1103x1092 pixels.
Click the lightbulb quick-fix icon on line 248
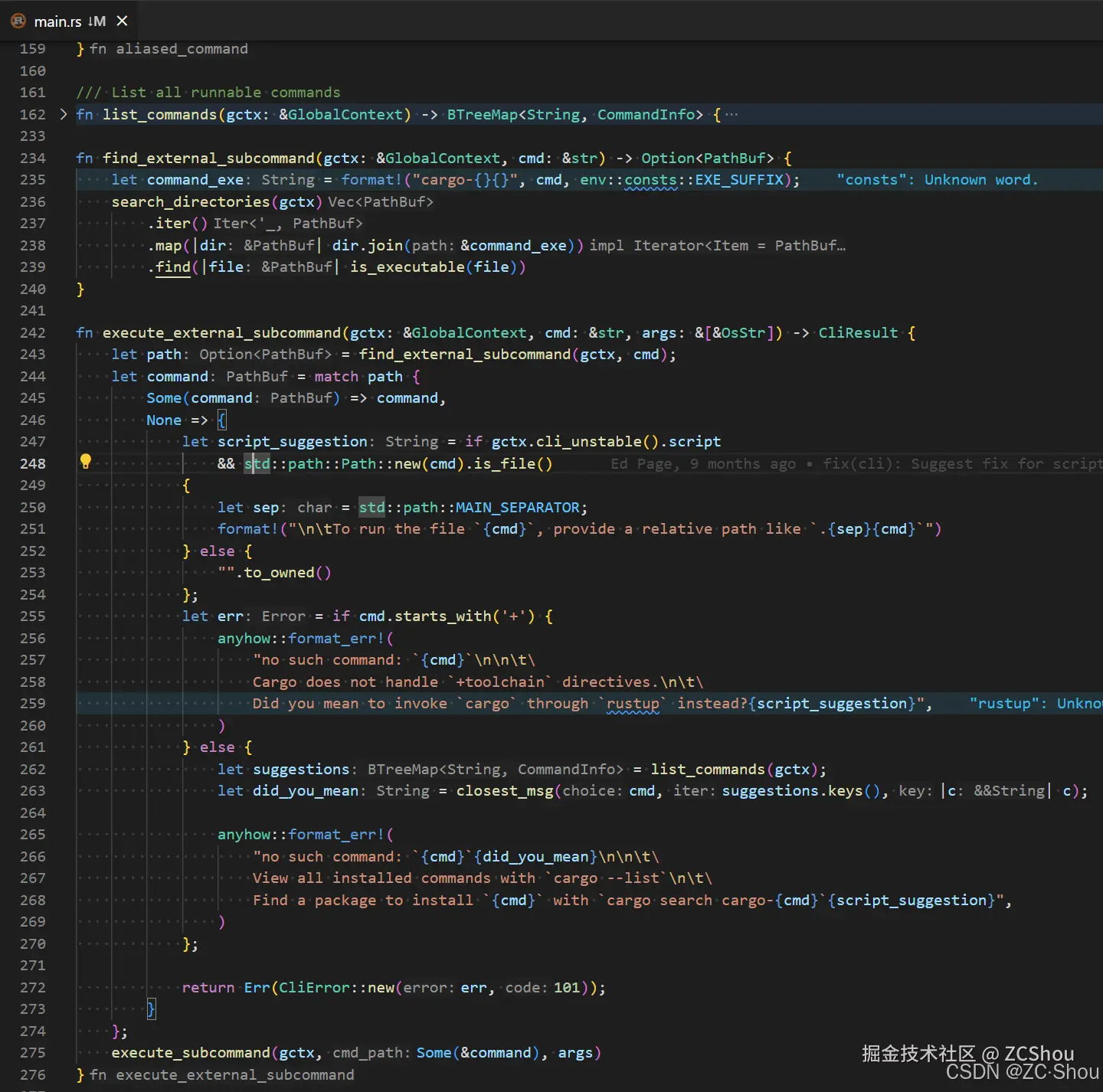point(86,462)
